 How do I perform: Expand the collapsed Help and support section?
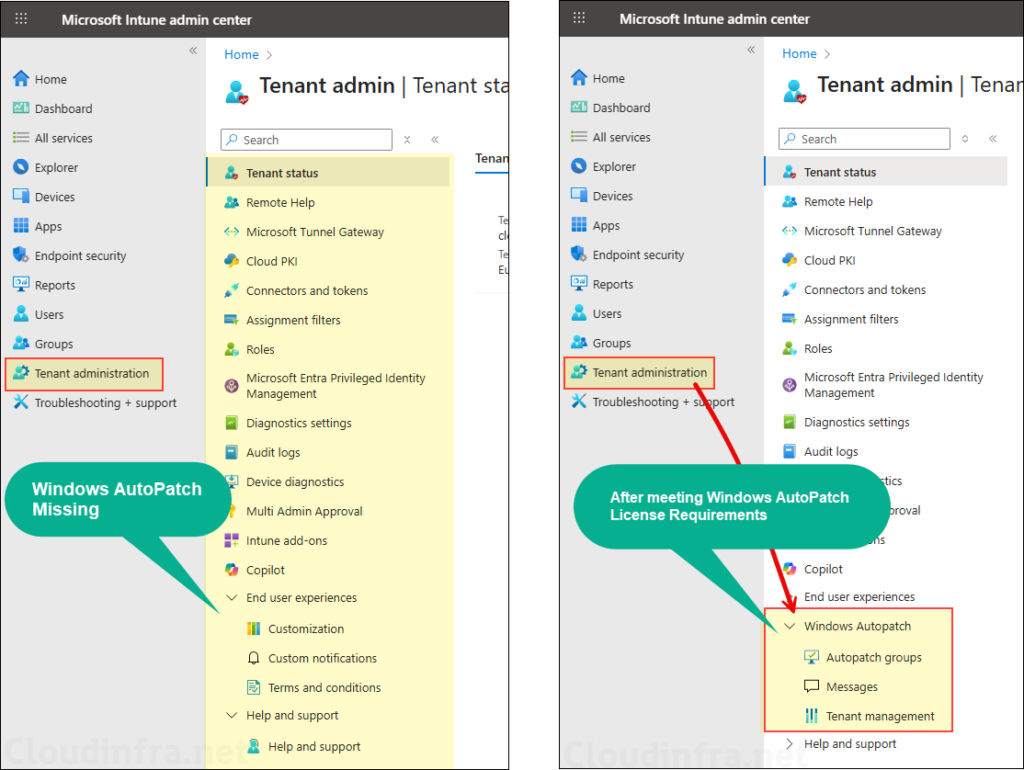point(790,744)
